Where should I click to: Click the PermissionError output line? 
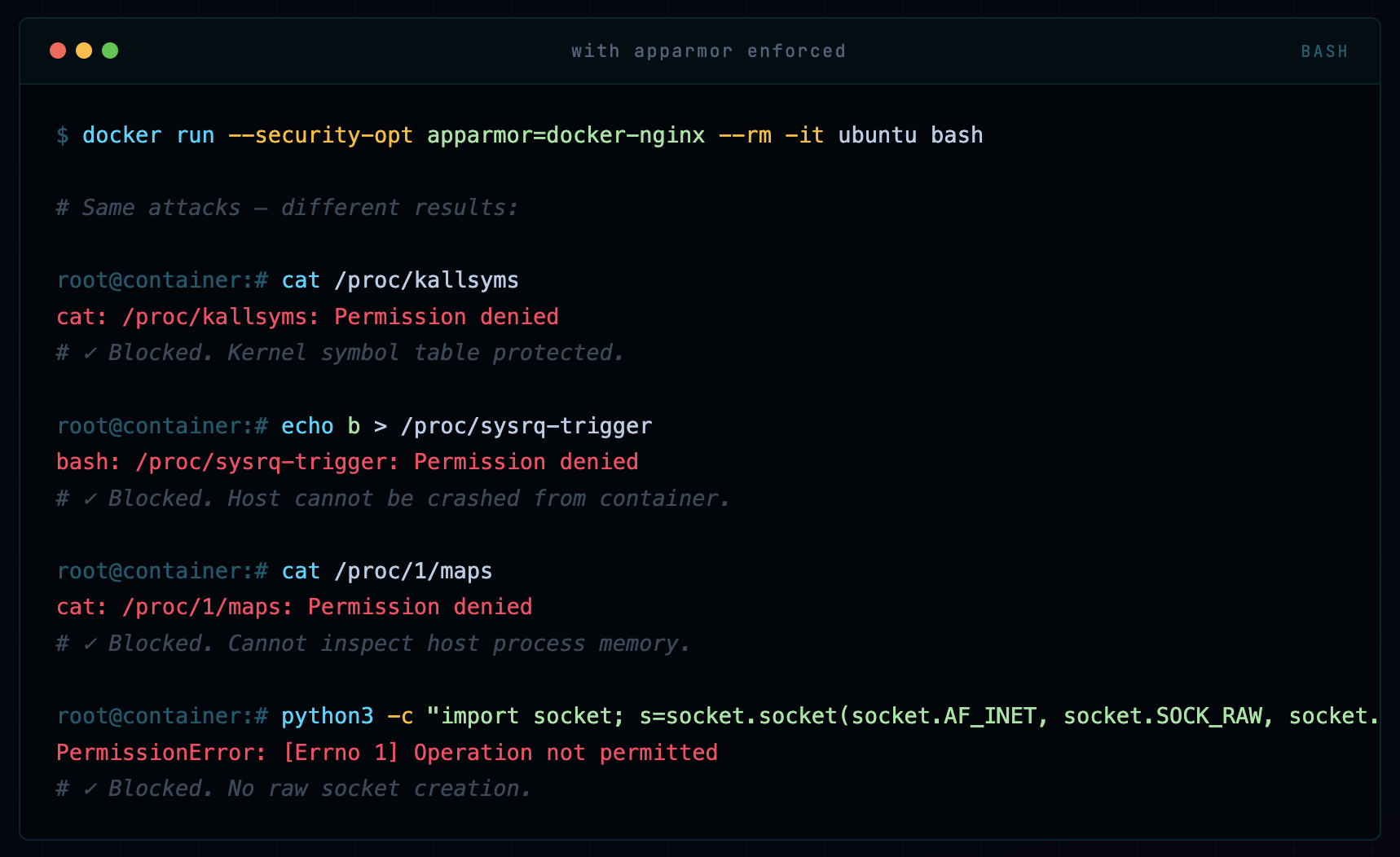click(387, 752)
